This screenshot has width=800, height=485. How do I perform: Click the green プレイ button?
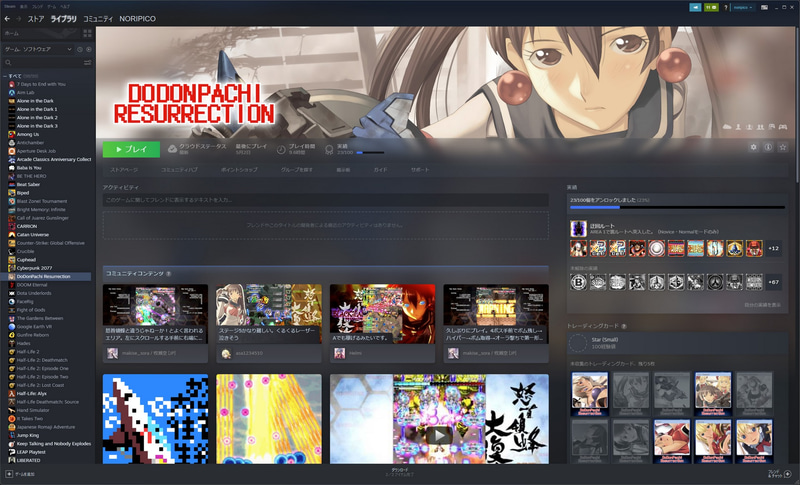point(131,149)
